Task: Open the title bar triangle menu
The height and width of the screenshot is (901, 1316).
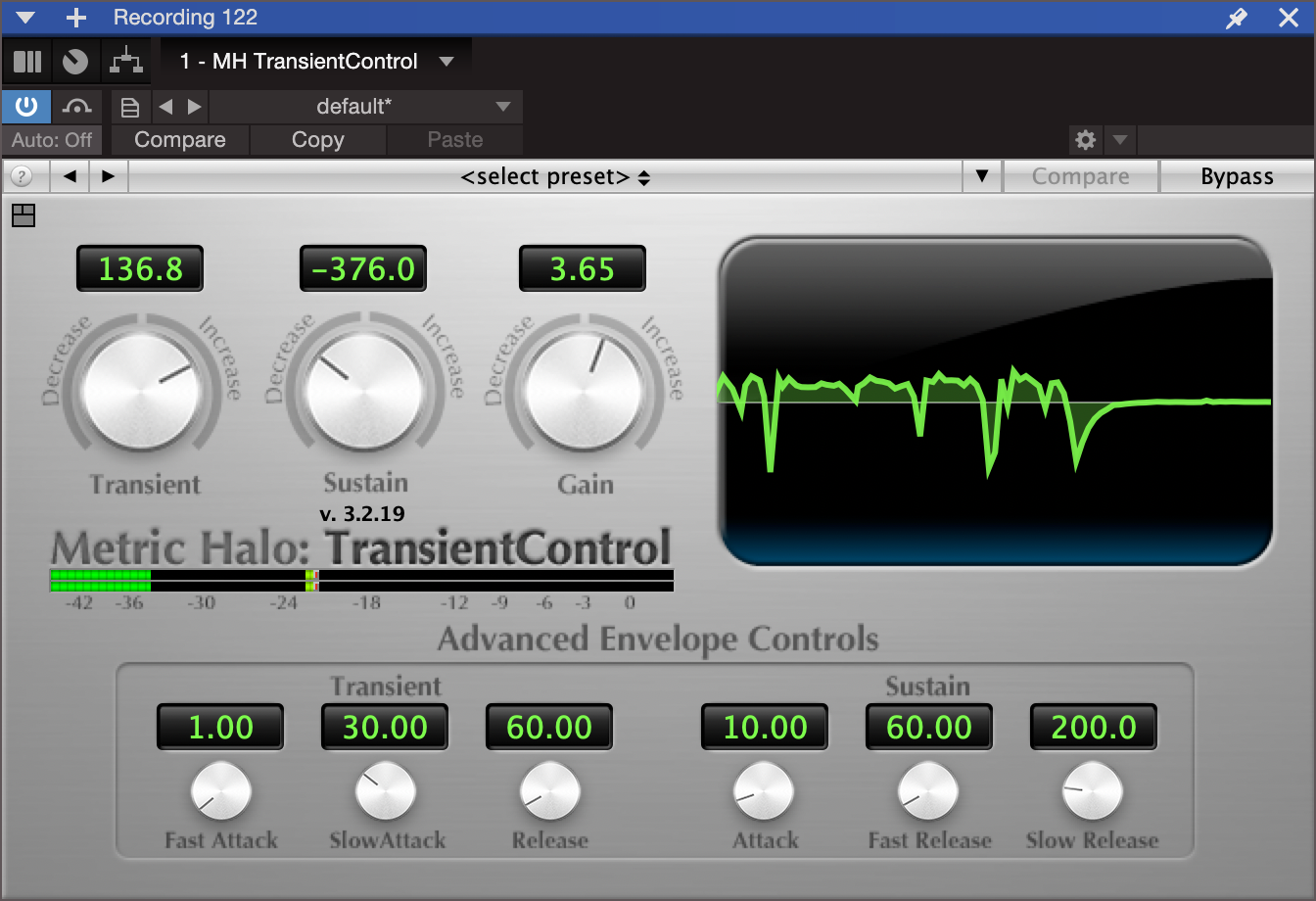Action: point(25,18)
